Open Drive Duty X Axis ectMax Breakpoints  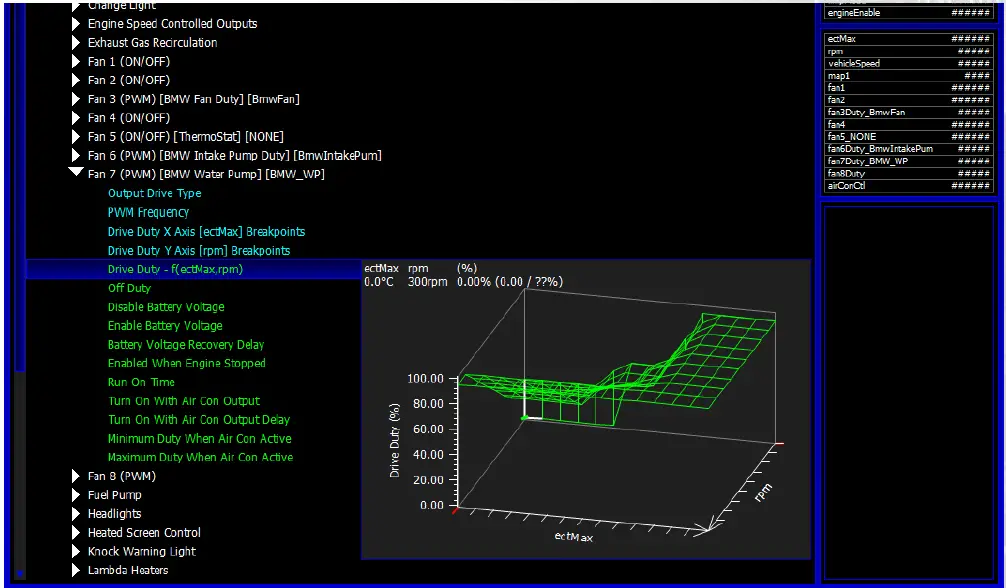click(206, 231)
